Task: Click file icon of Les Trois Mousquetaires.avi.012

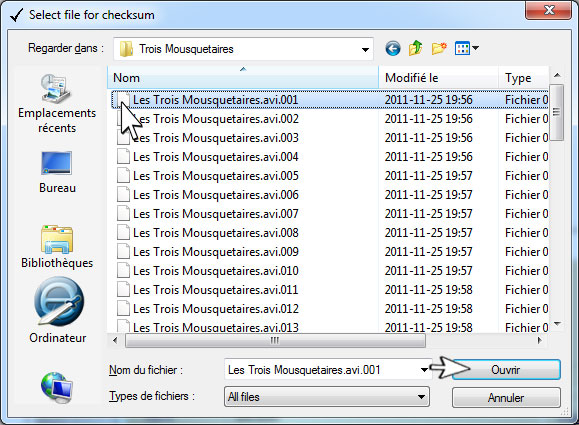Action: [x=123, y=309]
